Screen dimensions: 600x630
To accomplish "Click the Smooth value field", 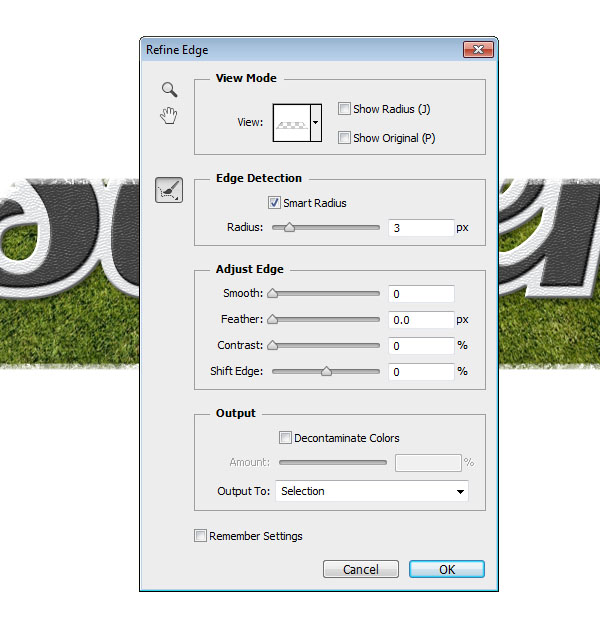I will [421, 294].
